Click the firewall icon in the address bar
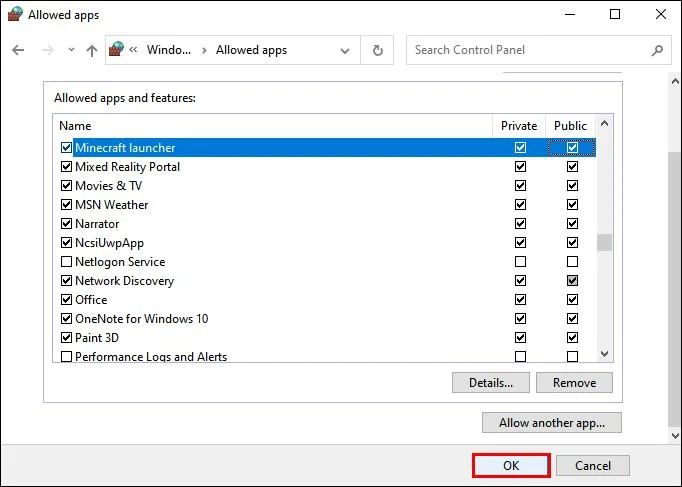The image size is (682, 487). 116,49
